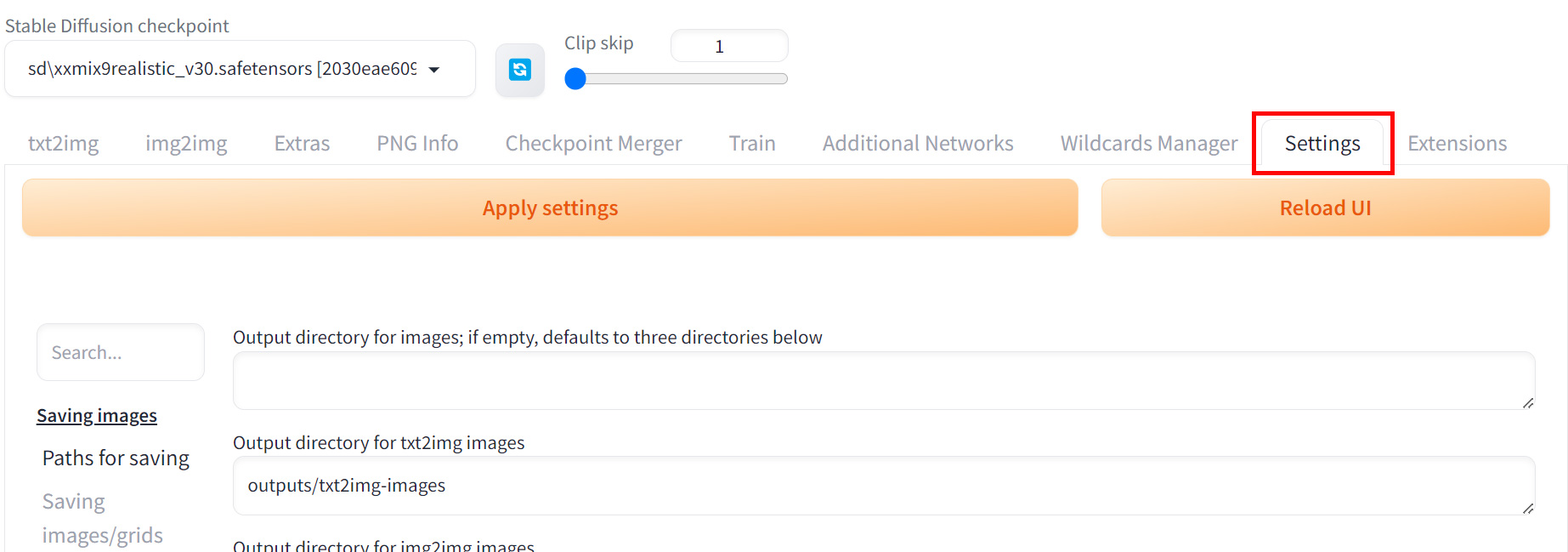Viewport: 1568px width, 552px height.
Task: Open the Extras tab
Action: [302, 144]
